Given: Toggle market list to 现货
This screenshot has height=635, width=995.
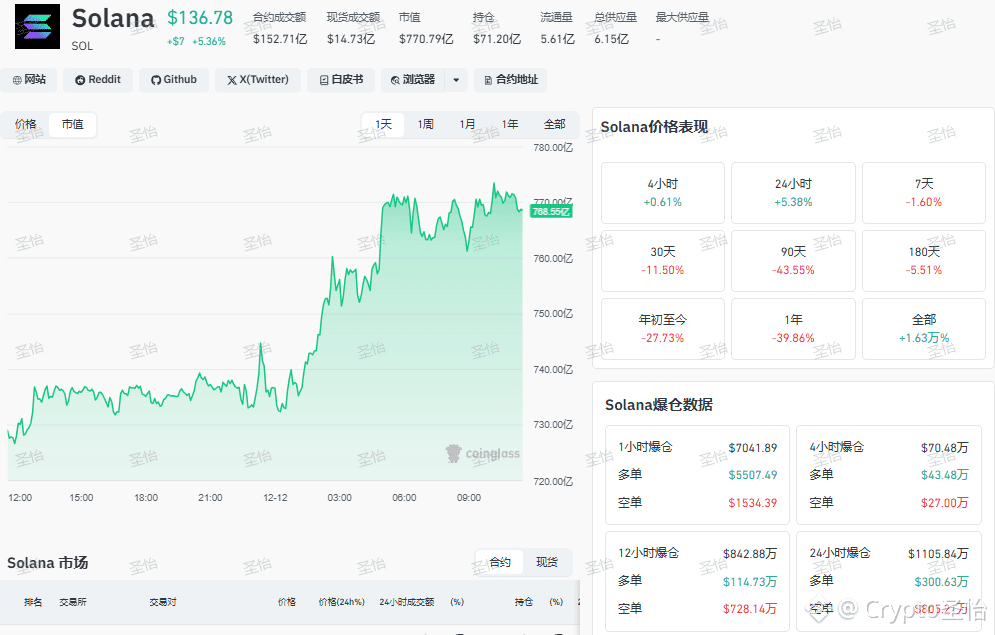Looking at the screenshot, I should (547, 562).
